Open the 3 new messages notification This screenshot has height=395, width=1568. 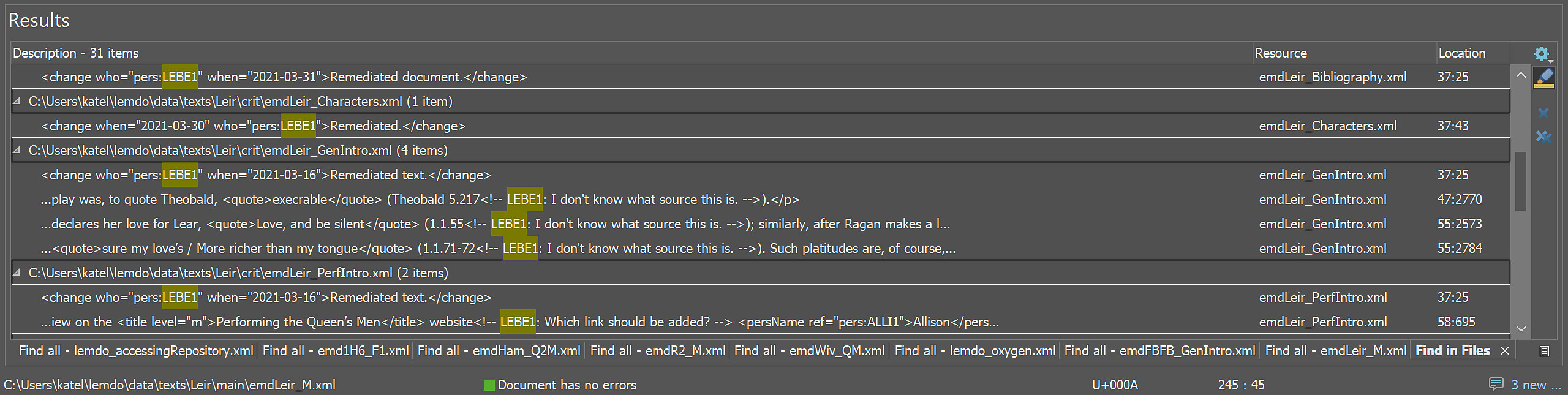click(1536, 385)
